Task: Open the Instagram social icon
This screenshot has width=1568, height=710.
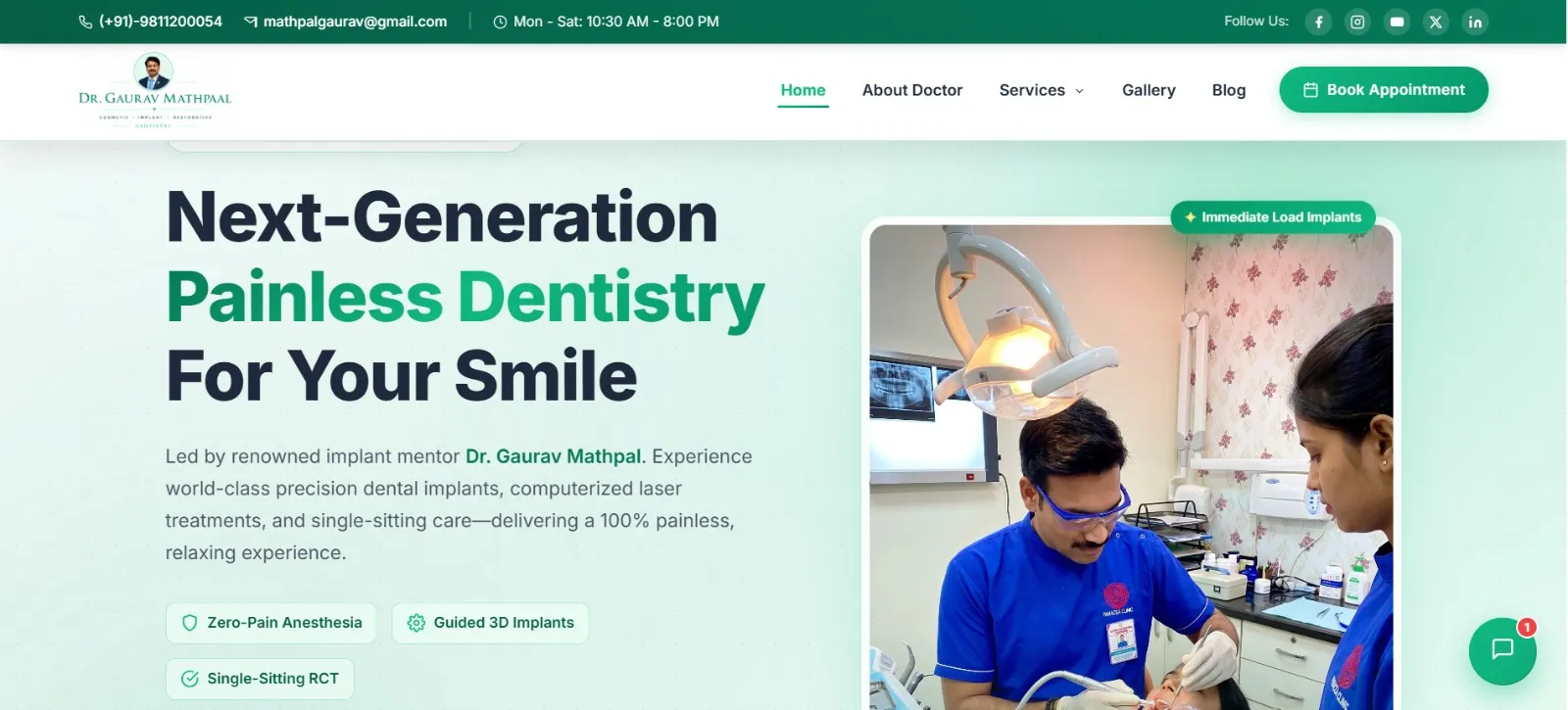Action: (x=1357, y=22)
